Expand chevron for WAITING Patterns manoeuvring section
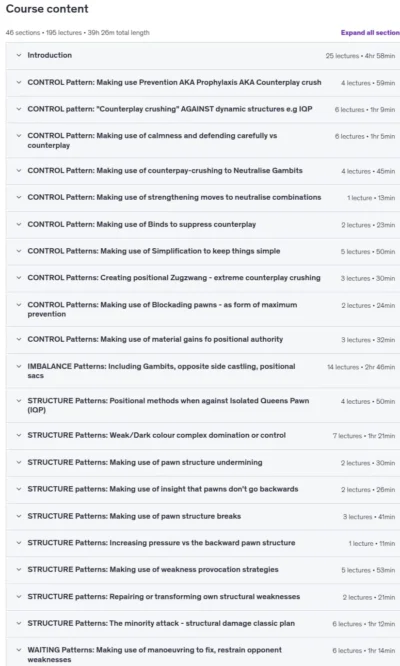Viewport: 400px width, 666px height. pos(19,650)
